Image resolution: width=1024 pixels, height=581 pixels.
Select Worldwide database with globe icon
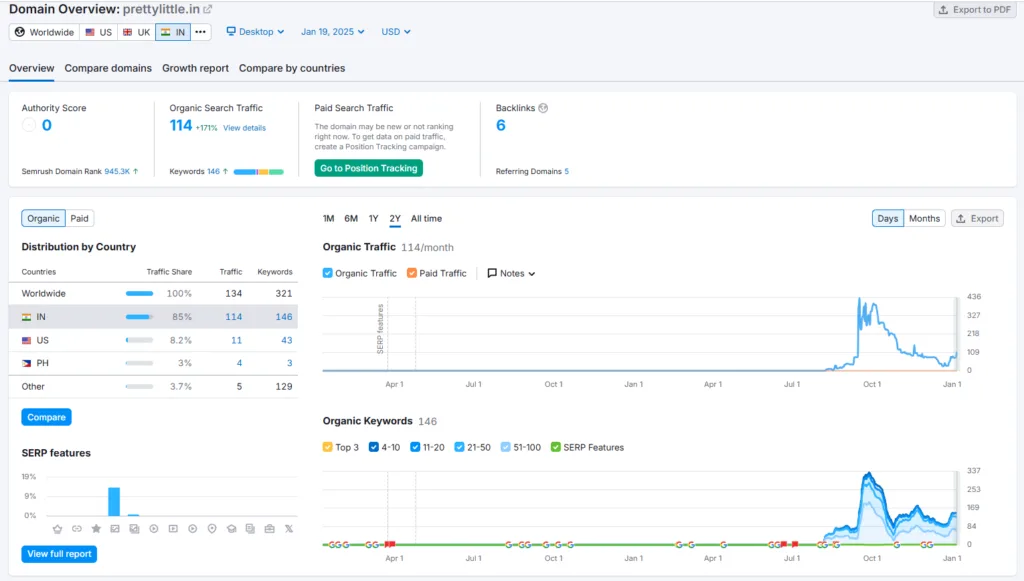44,32
